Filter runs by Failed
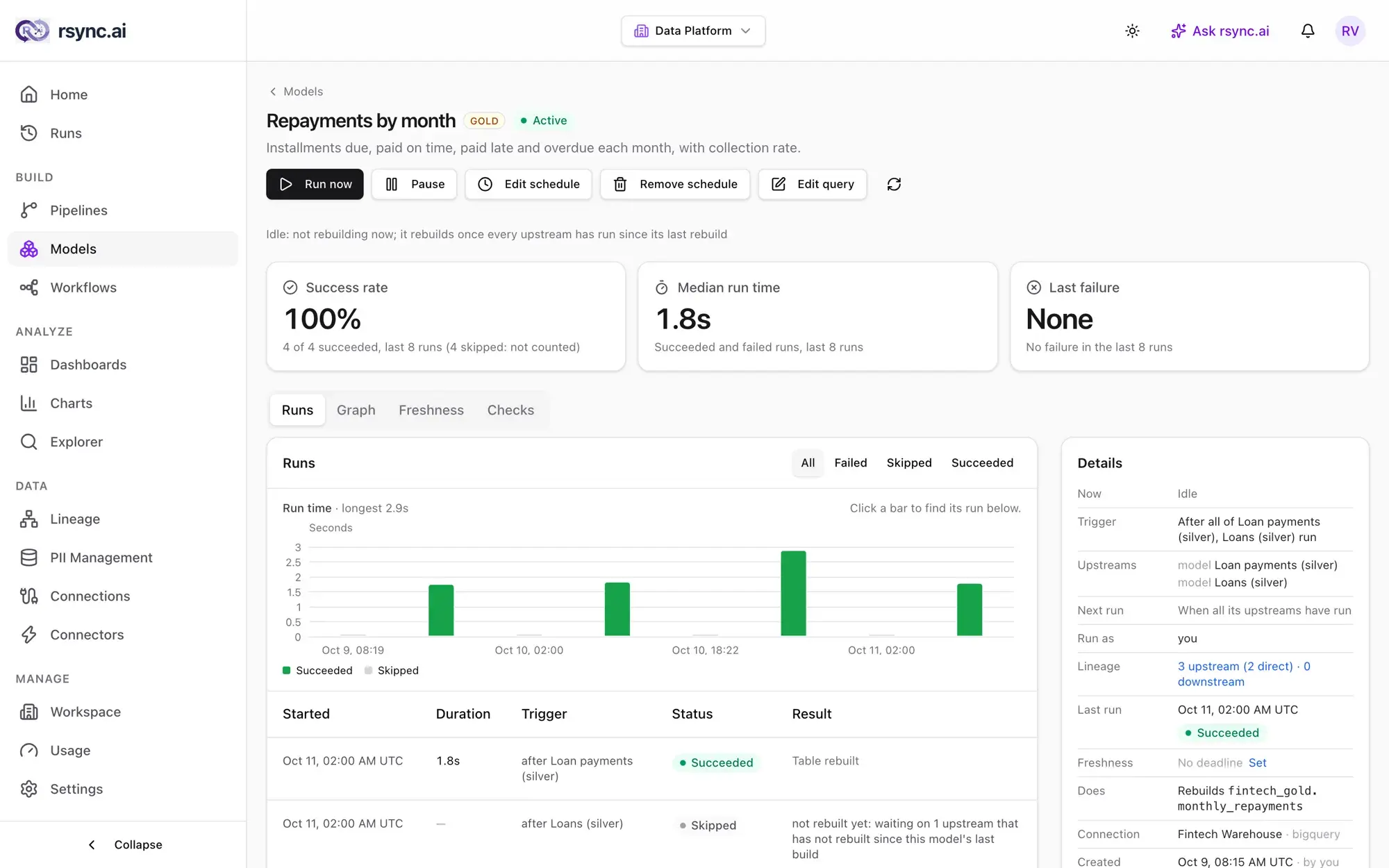The height and width of the screenshot is (868, 1389). click(851, 463)
